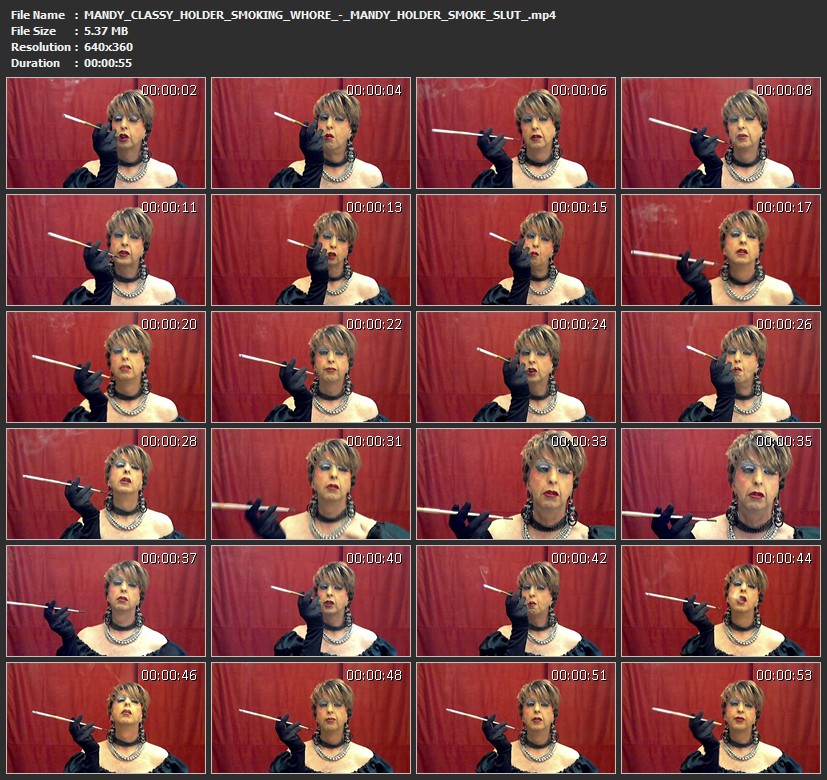Viewport: 827px width, 780px height.
Task: Pick the thumbnail timestamped 00:00:31
Action: click(310, 484)
